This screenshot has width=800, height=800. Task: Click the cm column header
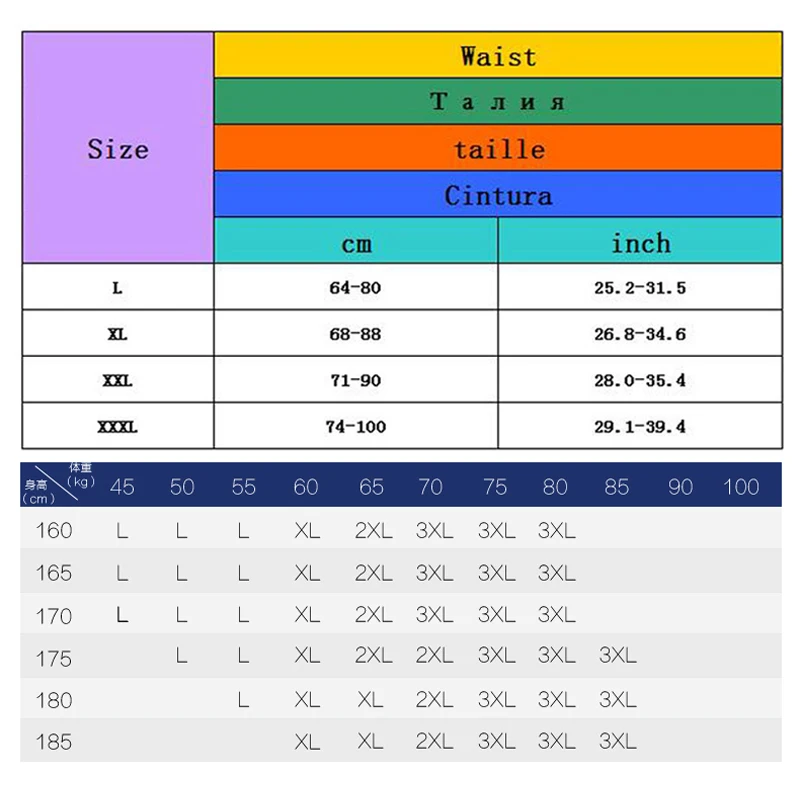click(356, 240)
